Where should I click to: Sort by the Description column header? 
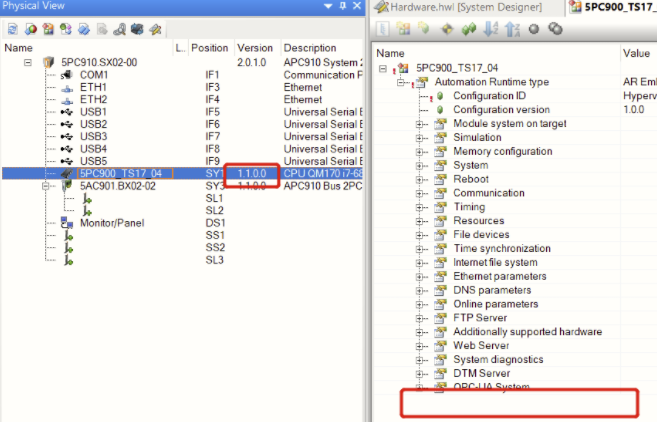tap(310, 48)
